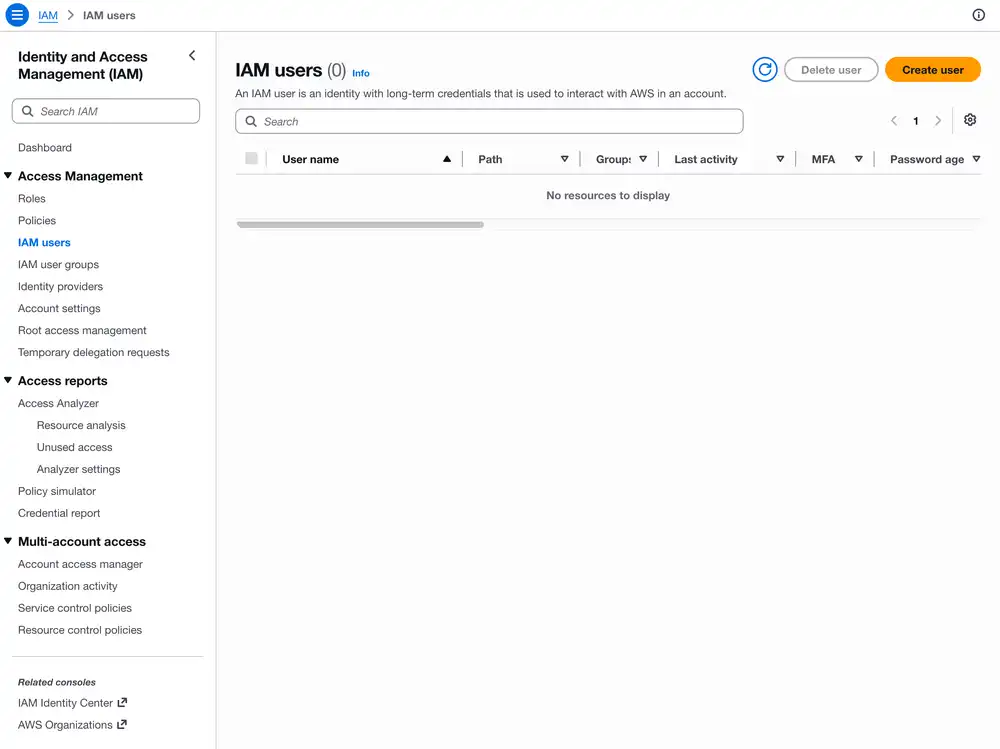Open Unused access
The height and width of the screenshot is (749, 1000).
coord(75,447)
